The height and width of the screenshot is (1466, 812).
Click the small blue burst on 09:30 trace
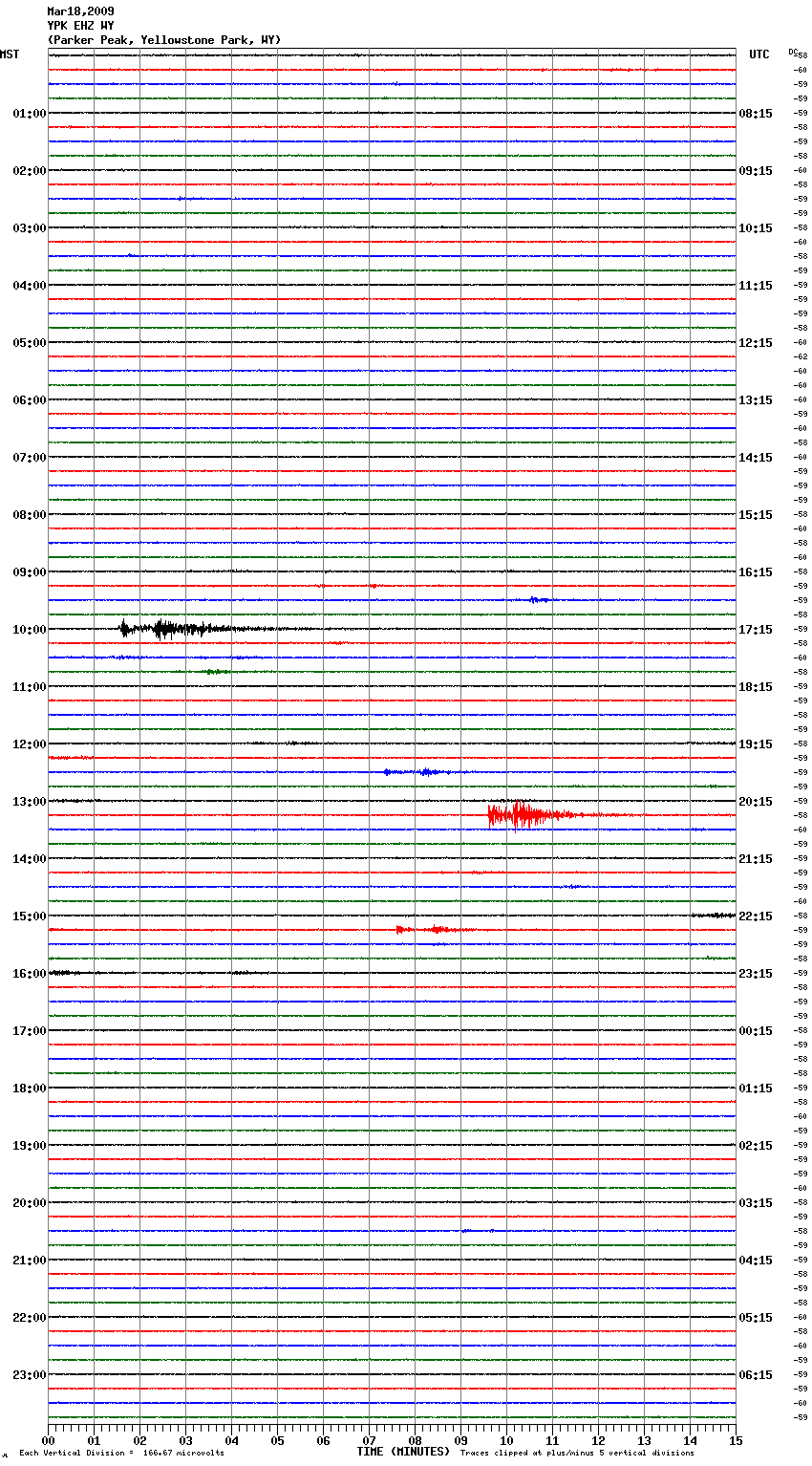point(539,600)
